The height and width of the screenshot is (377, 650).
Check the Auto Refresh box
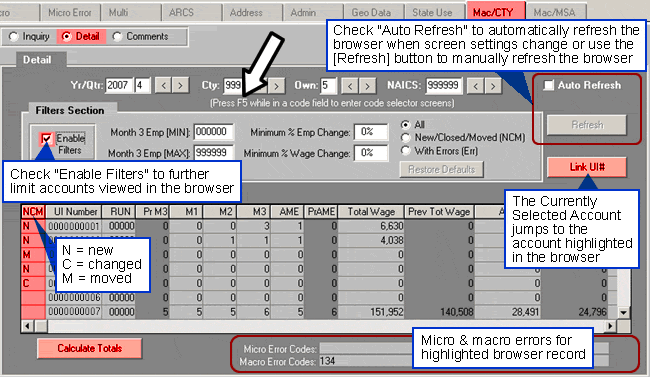(548, 85)
